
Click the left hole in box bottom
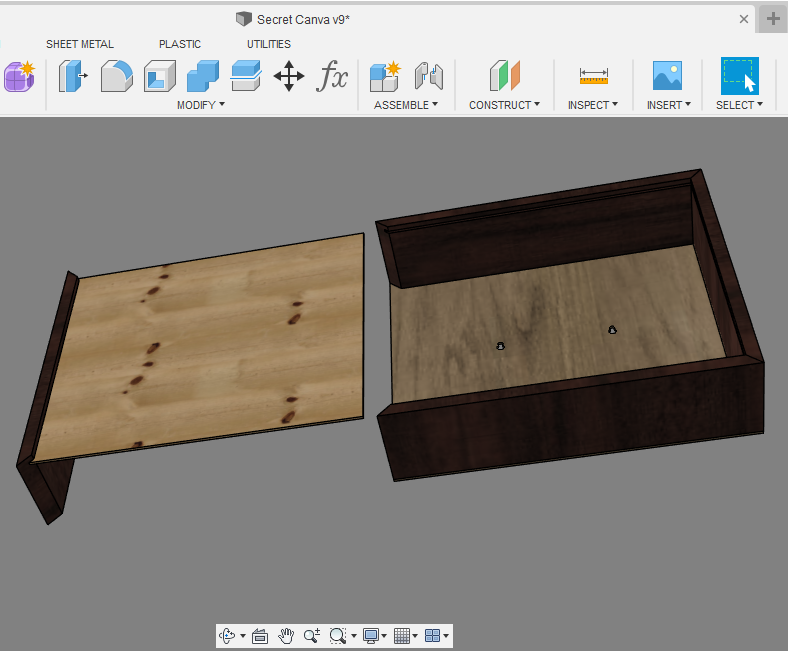[500, 346]
